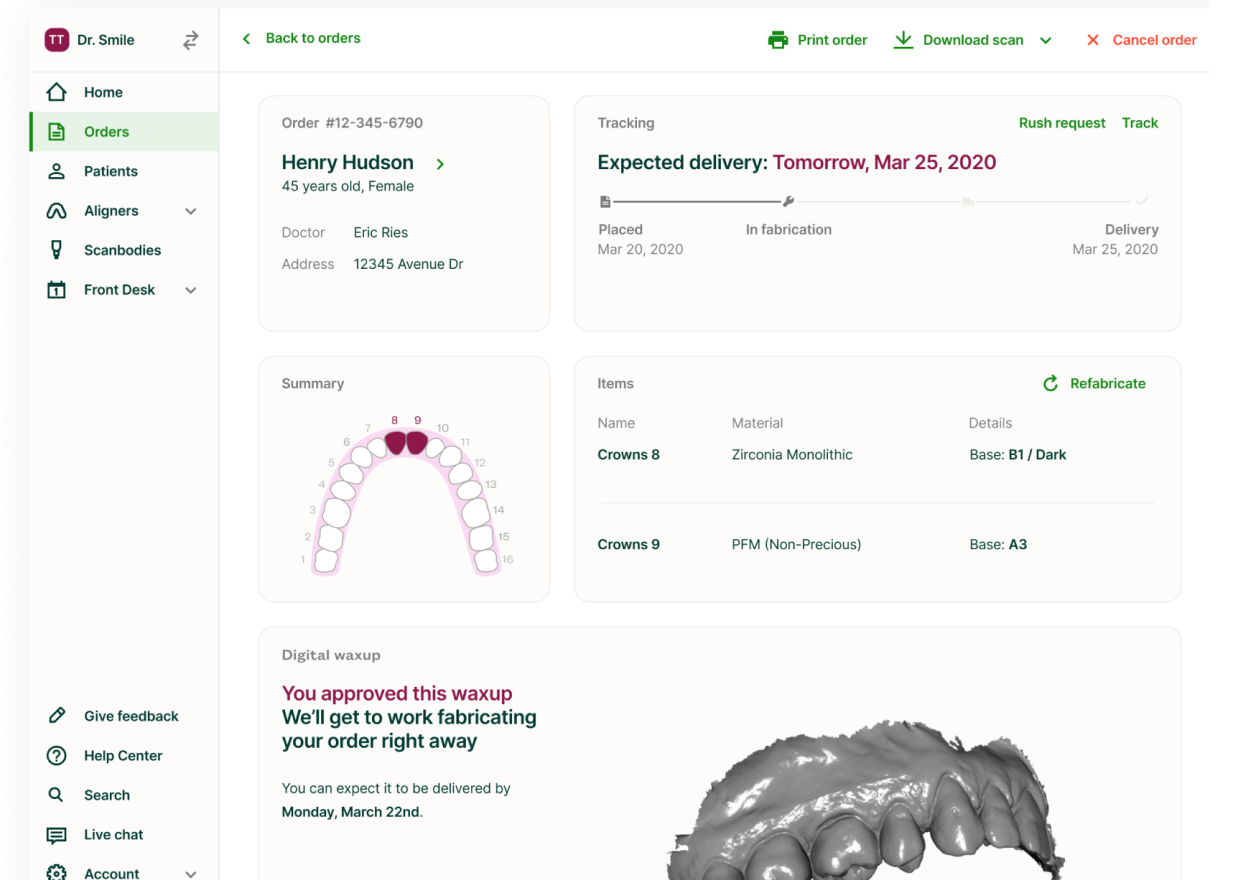Click the Print order button
The image size is (1256, 880).
tap(817, 40)
